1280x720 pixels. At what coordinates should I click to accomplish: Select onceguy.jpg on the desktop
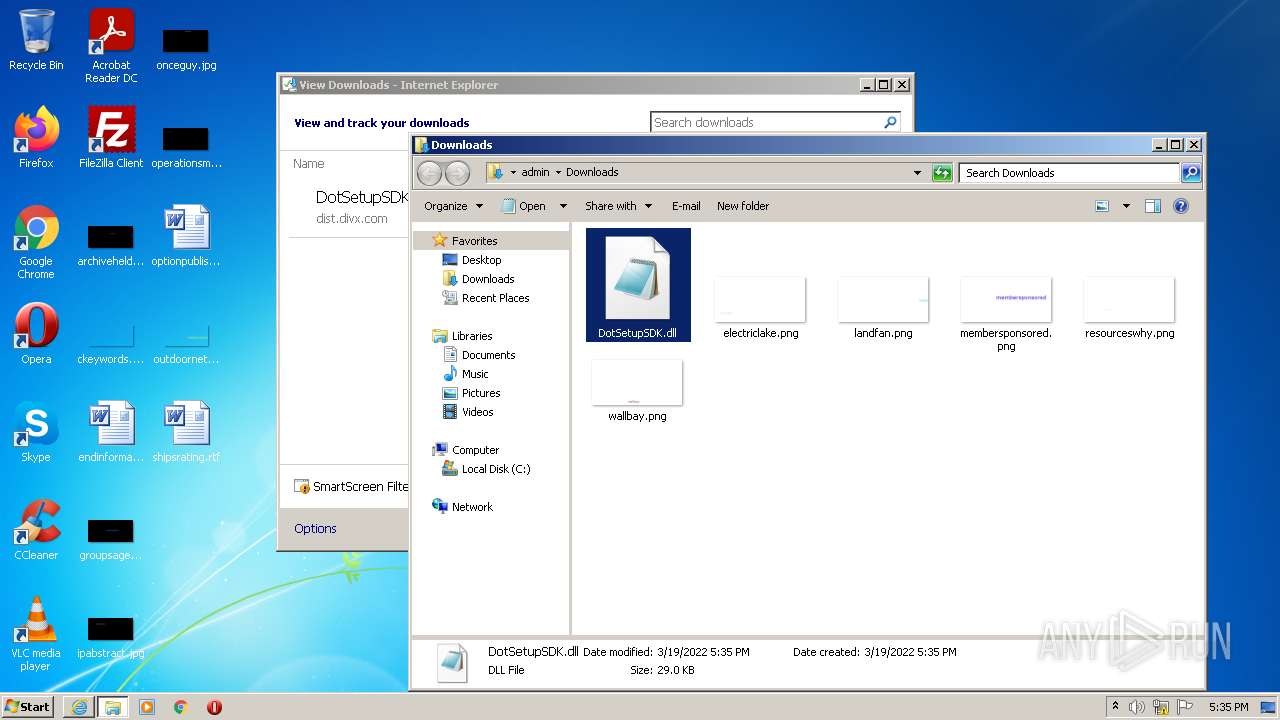point(186,48)
